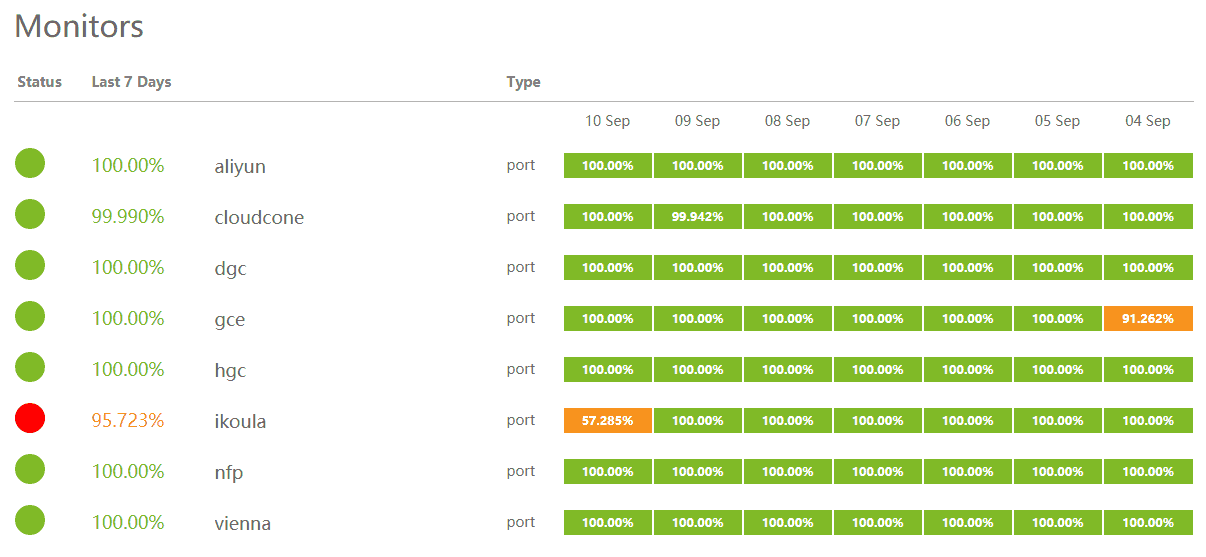Select the green status circle beside cloudcone
This screenshot has height=557, width=1206.
coord(30,213)
